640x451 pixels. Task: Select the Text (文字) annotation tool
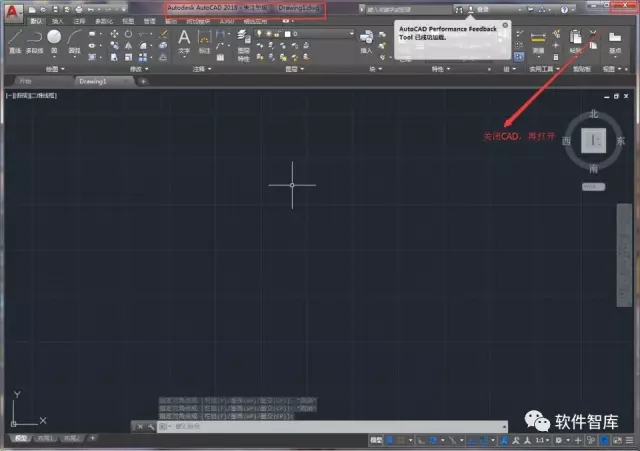(184, 42)
